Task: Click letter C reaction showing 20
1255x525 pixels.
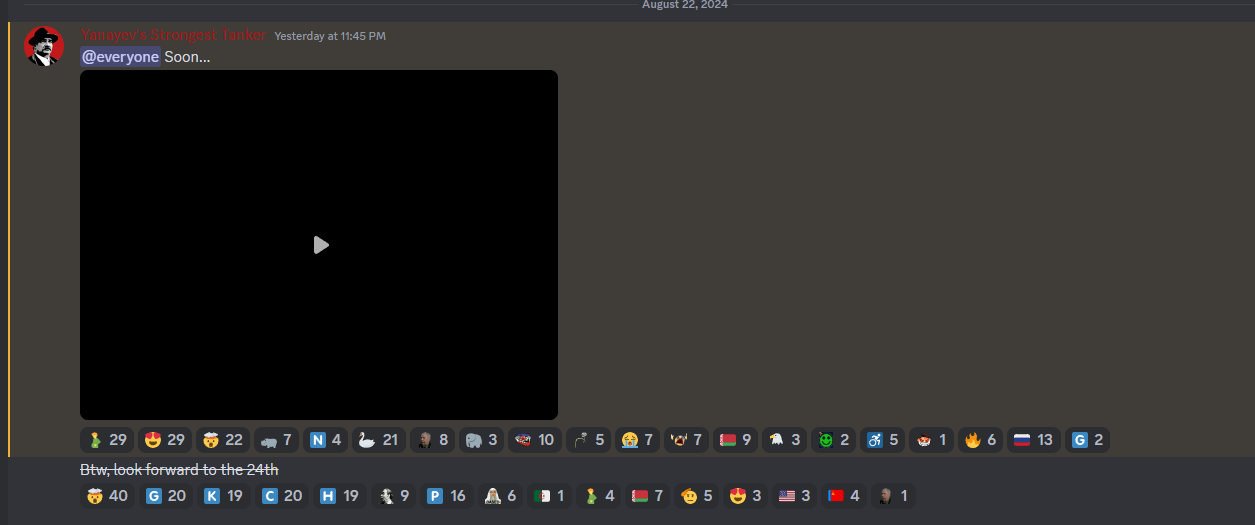Action: click(282, 496)
